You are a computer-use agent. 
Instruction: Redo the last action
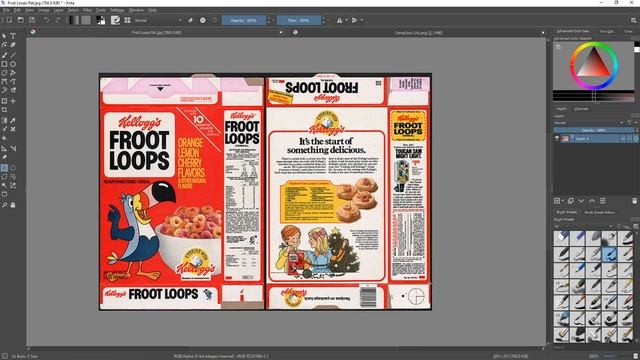click(58, 20)
